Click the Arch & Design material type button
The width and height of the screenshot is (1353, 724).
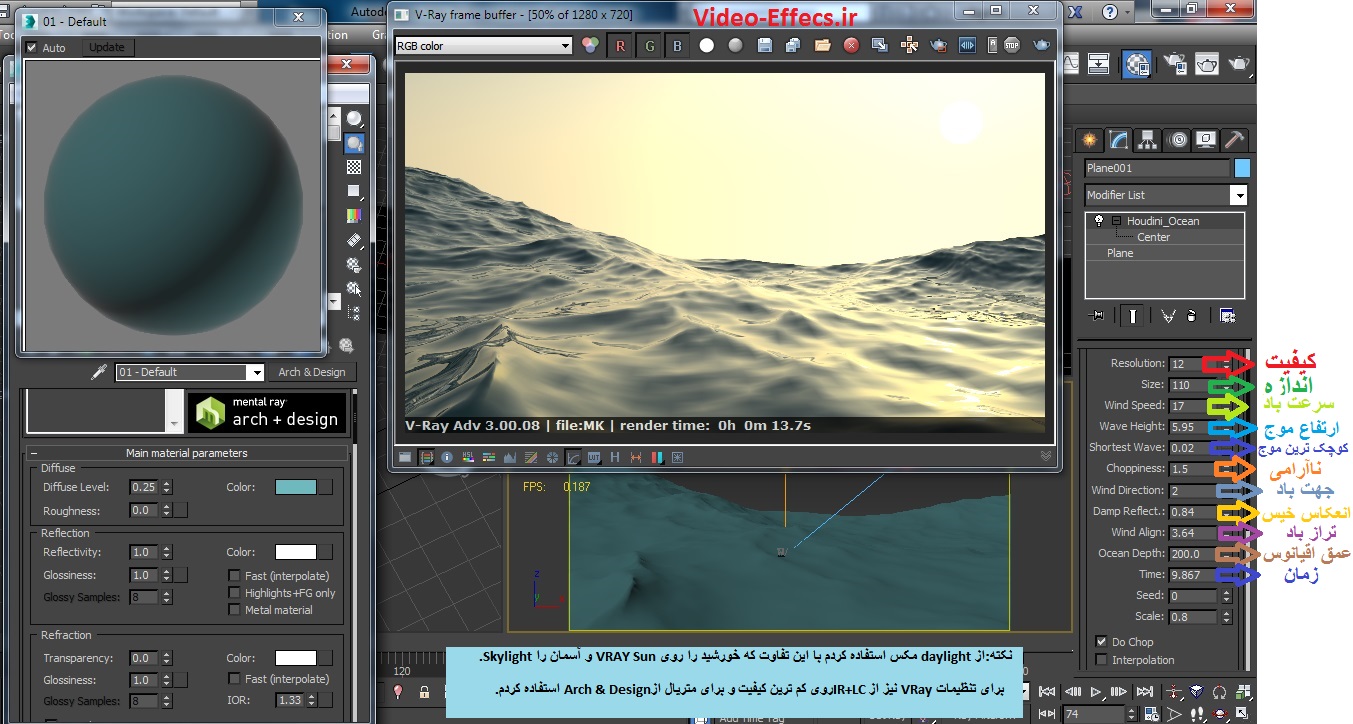click(311, 372)
